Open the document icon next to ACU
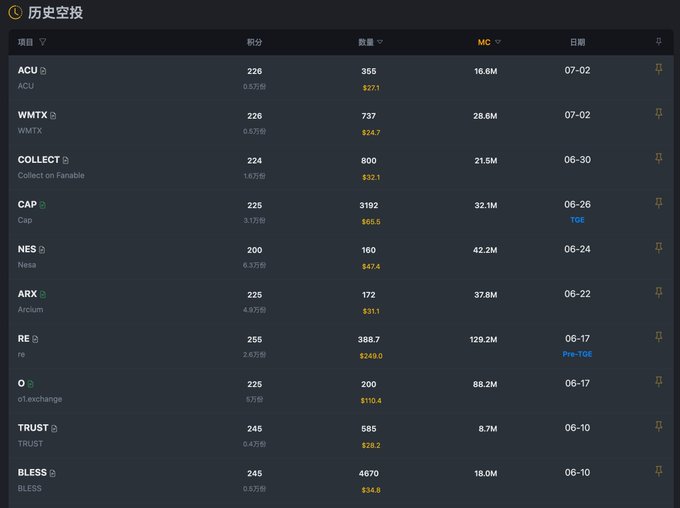Image resolution: width=680 pixels, height=508 pixels. point(43,71)
